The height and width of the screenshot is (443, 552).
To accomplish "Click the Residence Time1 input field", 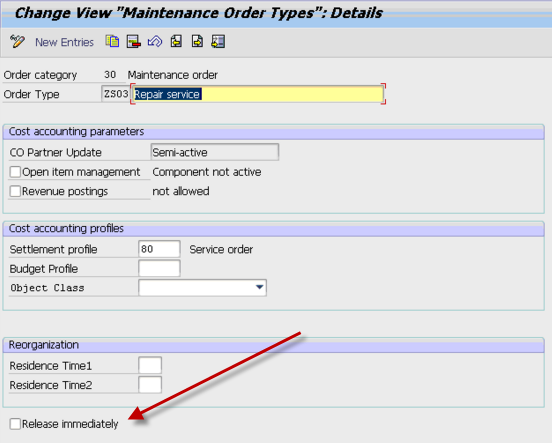I will click(x=150, y=365).
